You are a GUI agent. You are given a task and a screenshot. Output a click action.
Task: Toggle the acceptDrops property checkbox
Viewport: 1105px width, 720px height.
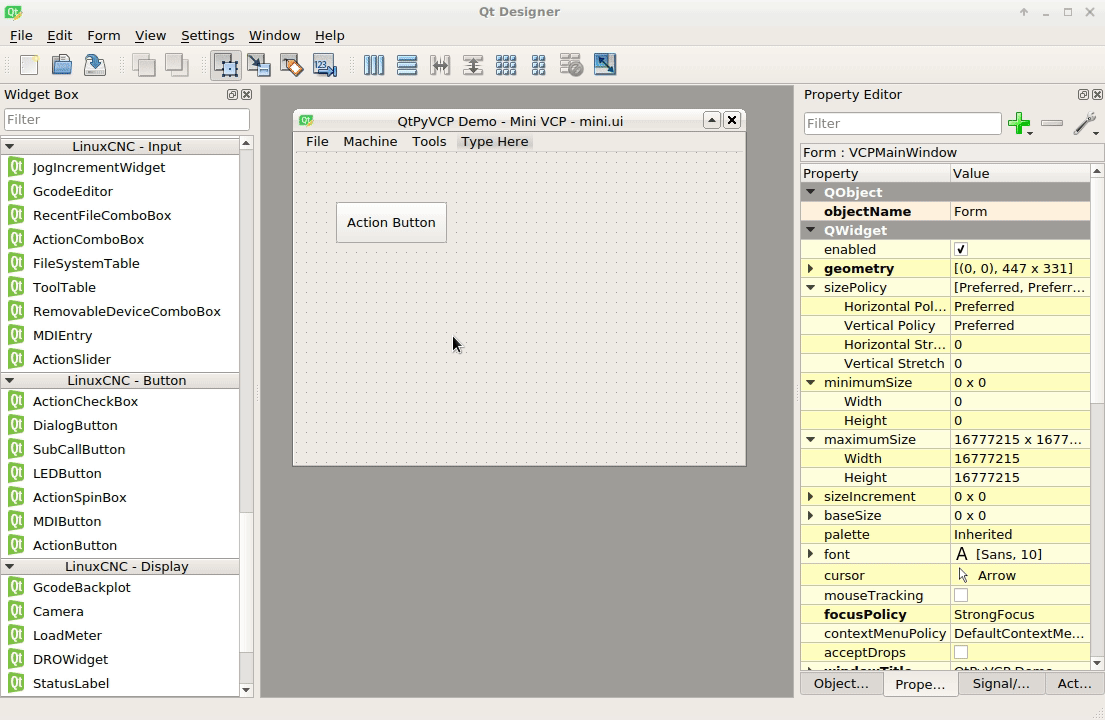click(961, 652)
